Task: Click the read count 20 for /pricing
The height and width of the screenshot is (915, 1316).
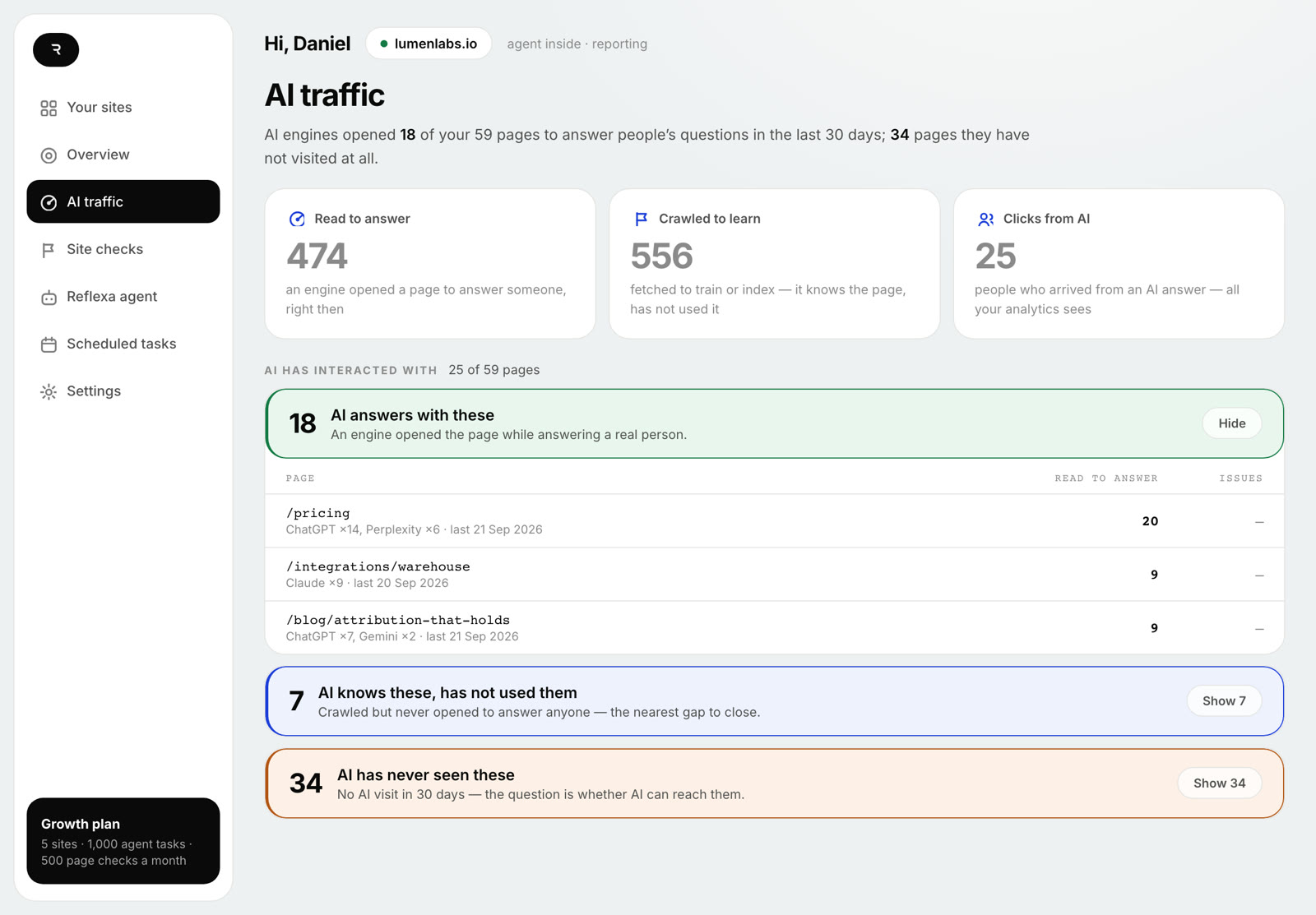Action: [x=1150, y=521]
